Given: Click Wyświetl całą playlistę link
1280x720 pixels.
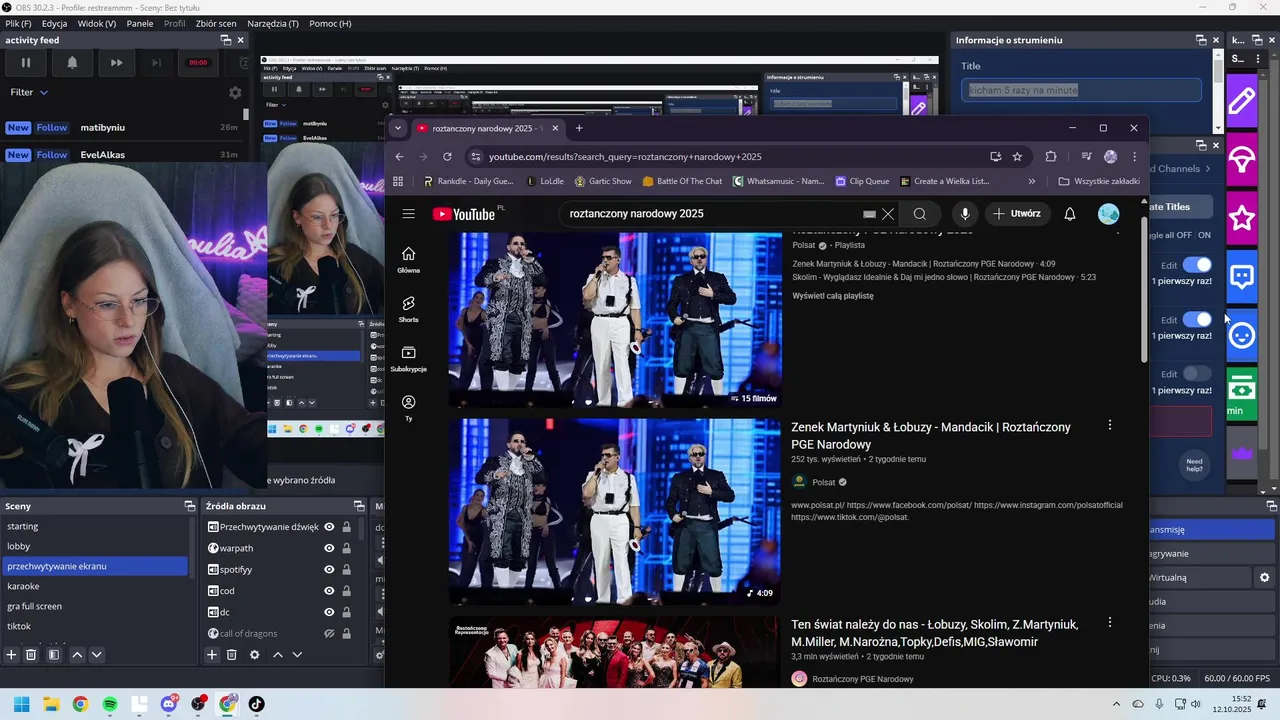Looking at the screenshot, I should click(833, 296).
